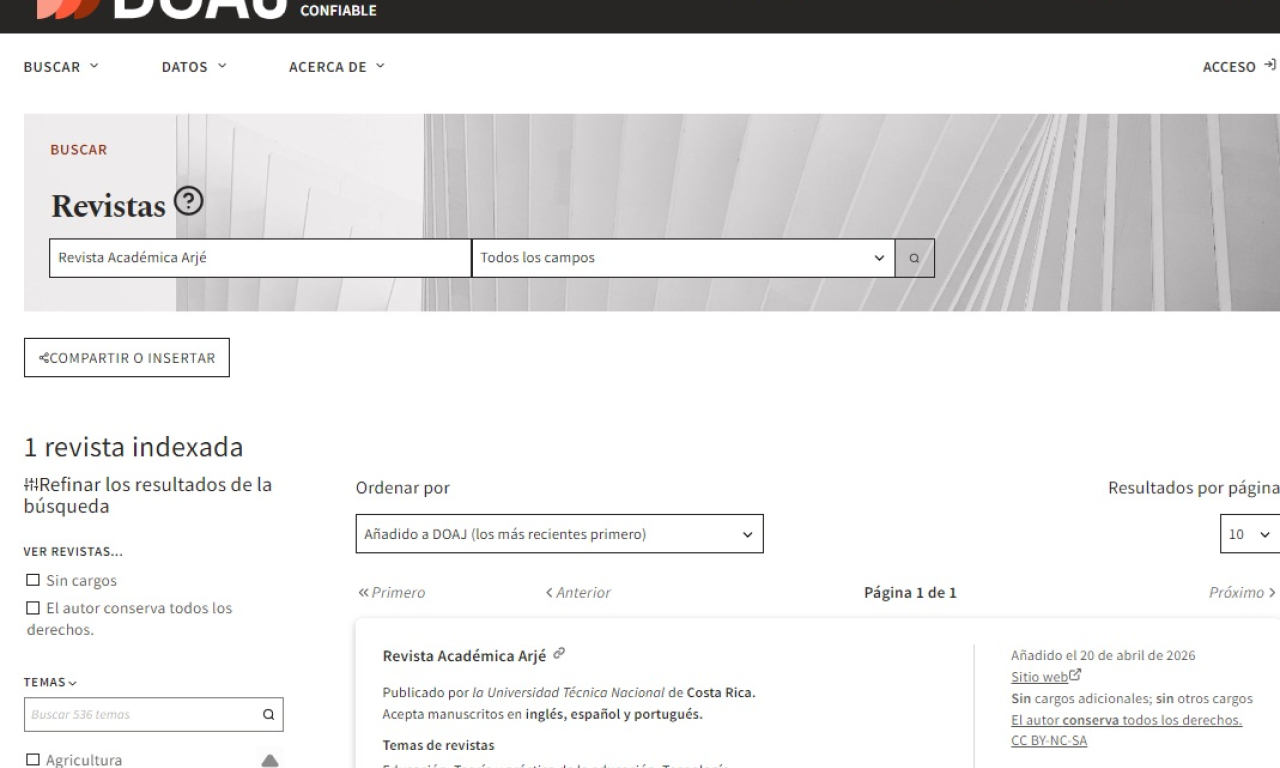Collapse the Temas filter section
1280x768 pixels.
pyautogui.click(x=51, y=682)
